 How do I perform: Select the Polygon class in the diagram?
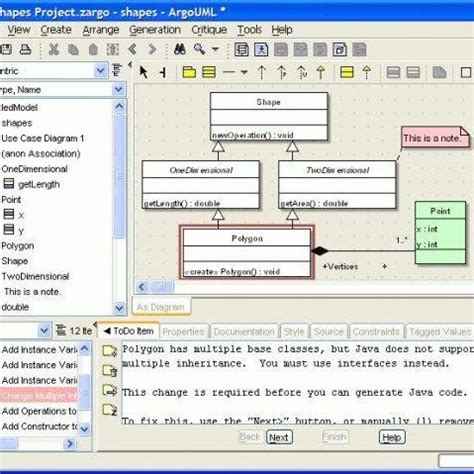click(247, 252)
